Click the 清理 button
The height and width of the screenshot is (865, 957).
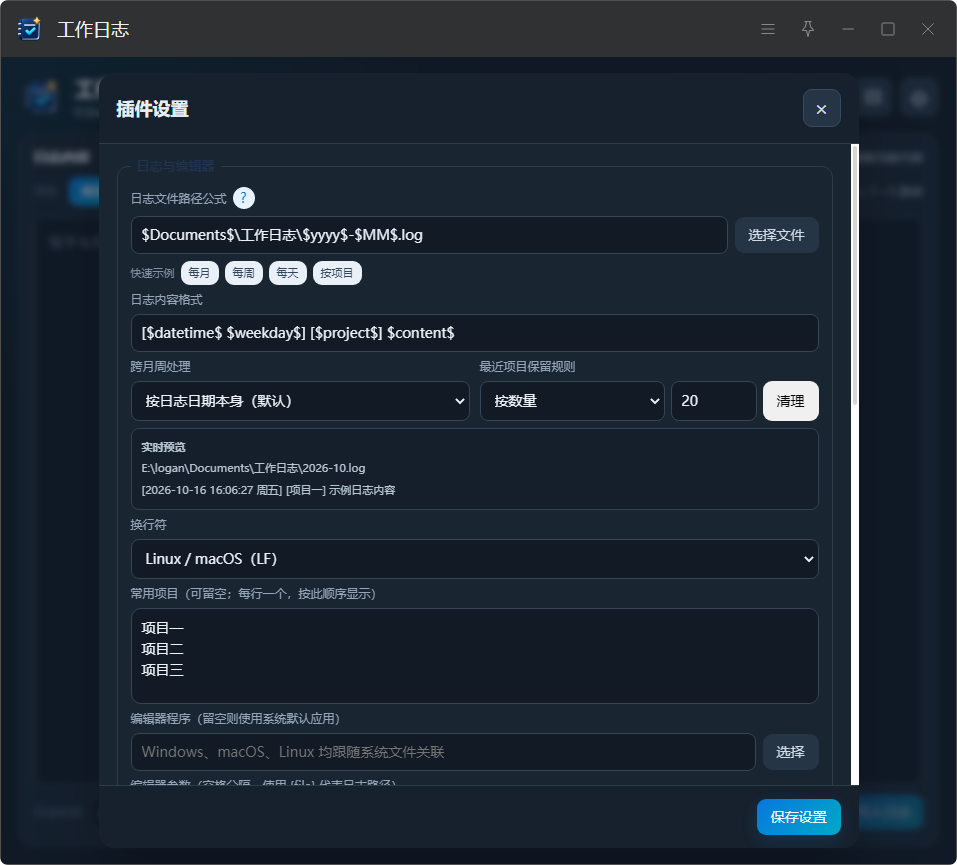[790, 401]
